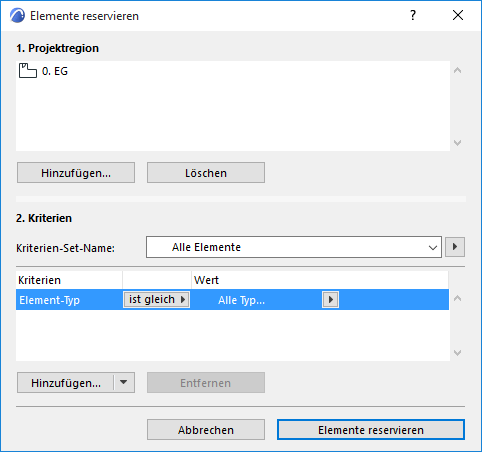The height and width of the screenshot is (452, 482).
Task: Click the ARCHICAD logo in title bar
Action: pyautogui.click(x=17, y=16)
